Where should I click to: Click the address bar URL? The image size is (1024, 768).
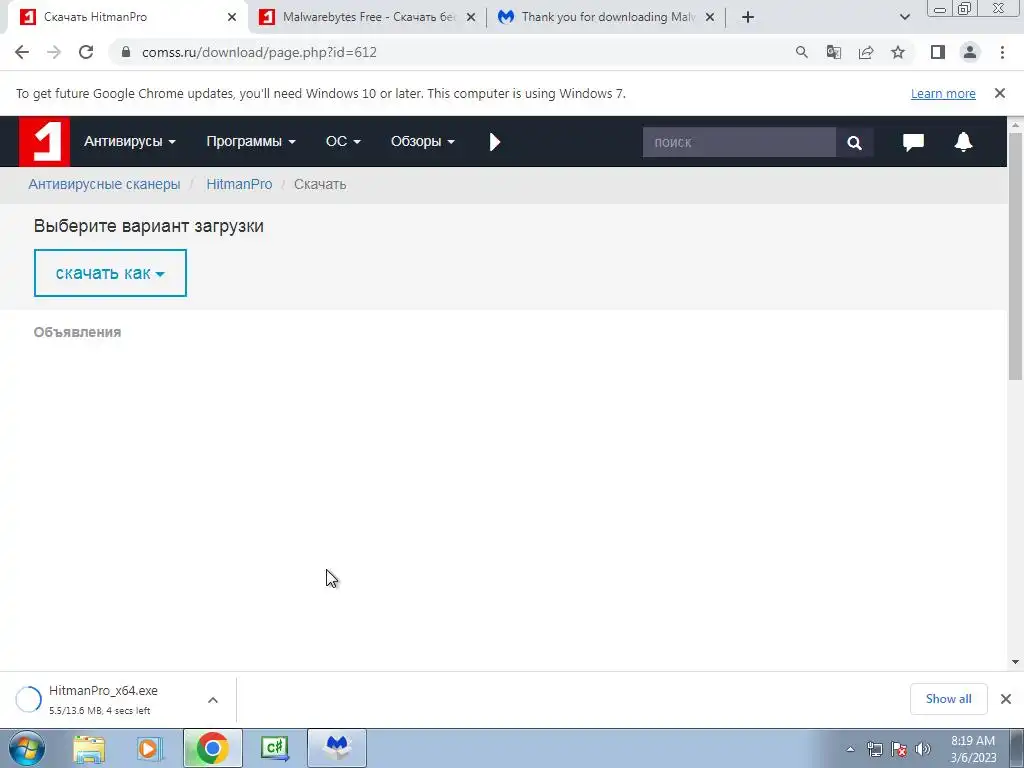click(x=259, y=52)
